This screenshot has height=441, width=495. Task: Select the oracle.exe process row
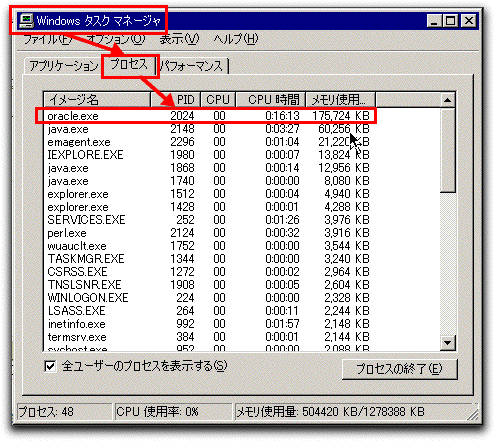click(x=208, y=116)
